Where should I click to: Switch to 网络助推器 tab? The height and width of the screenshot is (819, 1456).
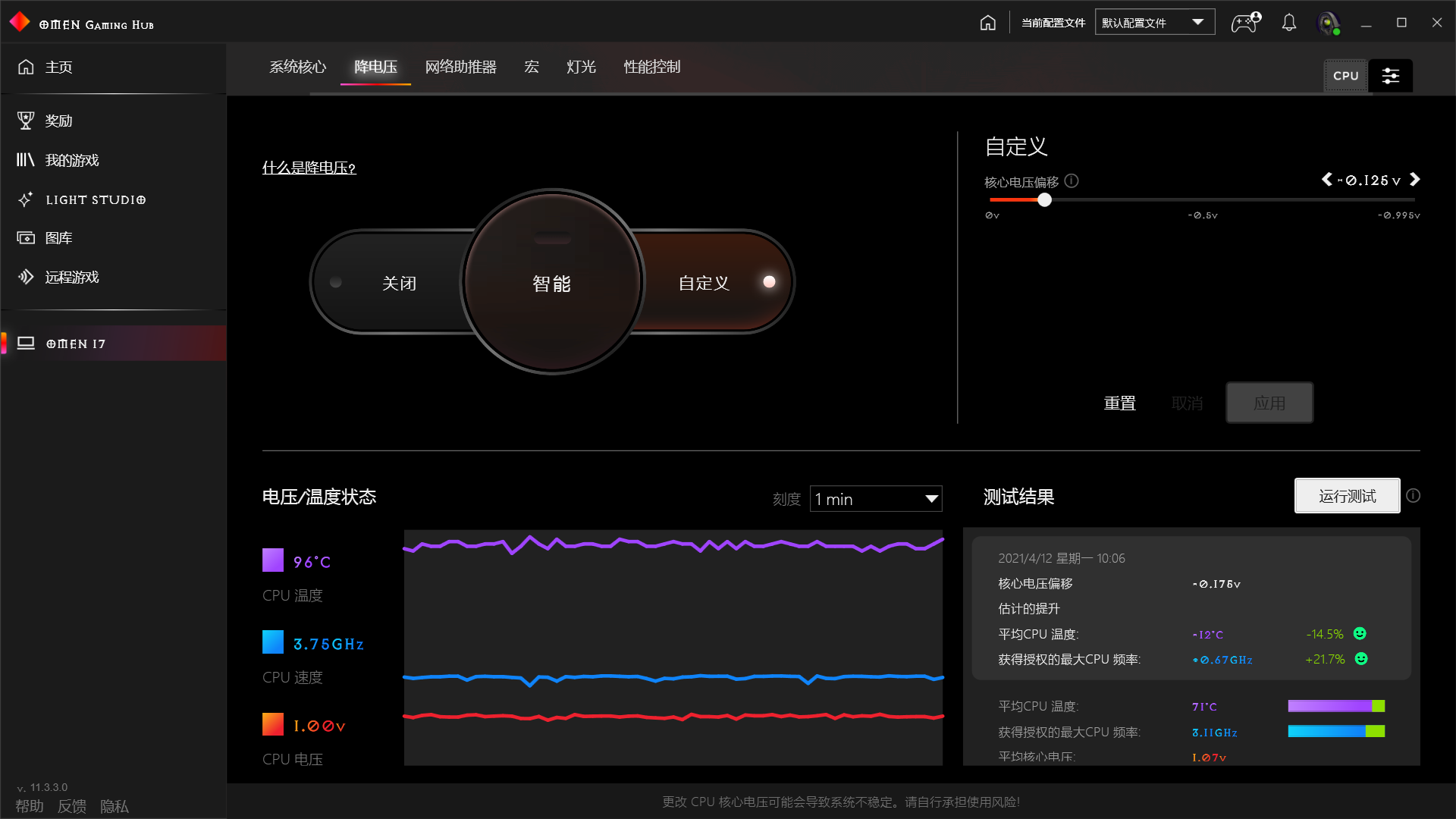pyautogui.click(x=460, y=67)
